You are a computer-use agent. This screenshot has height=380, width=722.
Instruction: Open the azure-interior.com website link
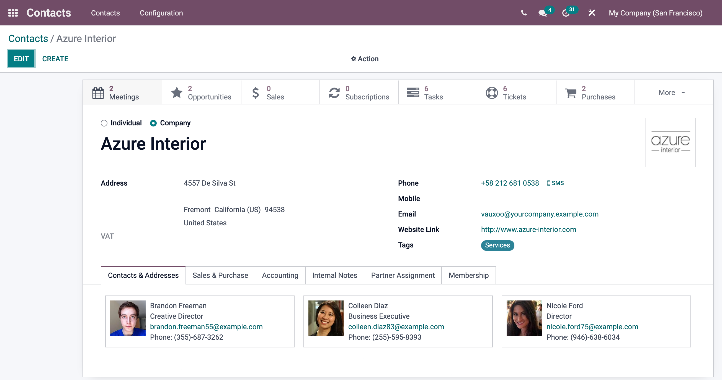[x=528, y=229]
